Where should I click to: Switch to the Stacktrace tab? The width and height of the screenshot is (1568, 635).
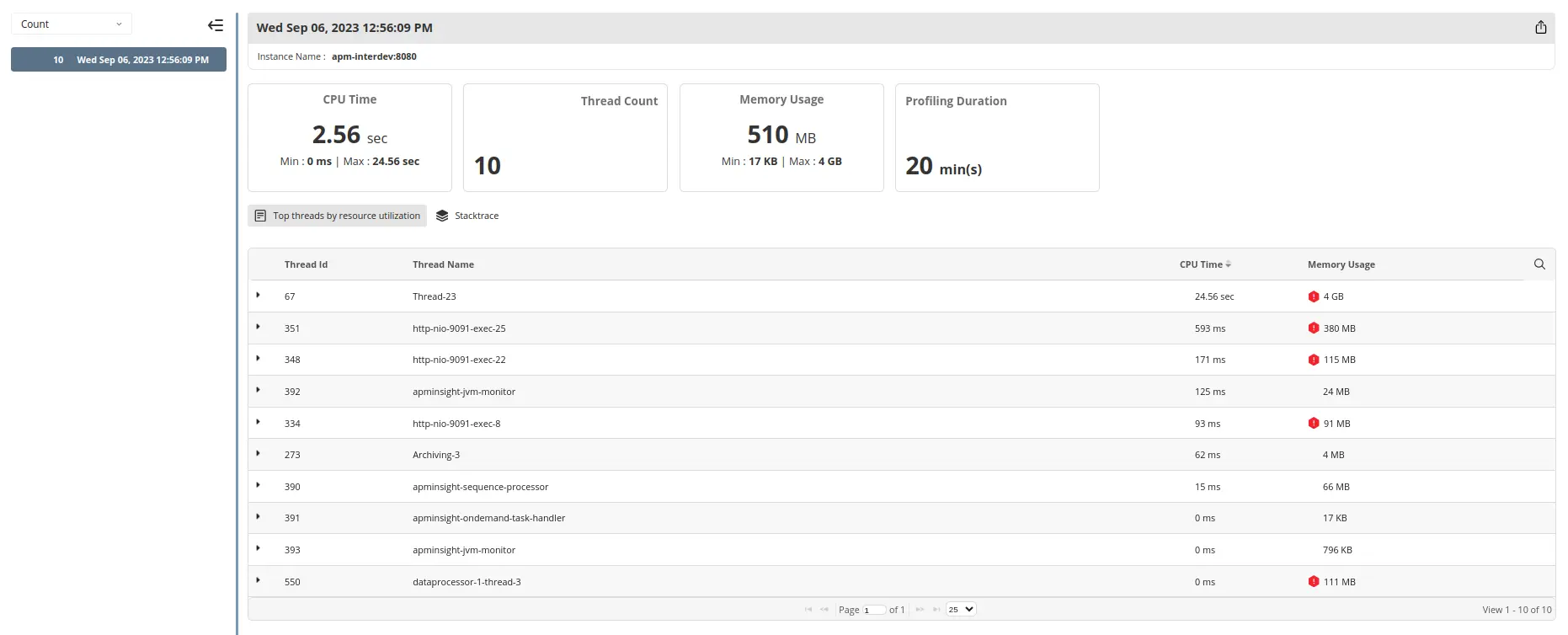click(x=476, y=216)
